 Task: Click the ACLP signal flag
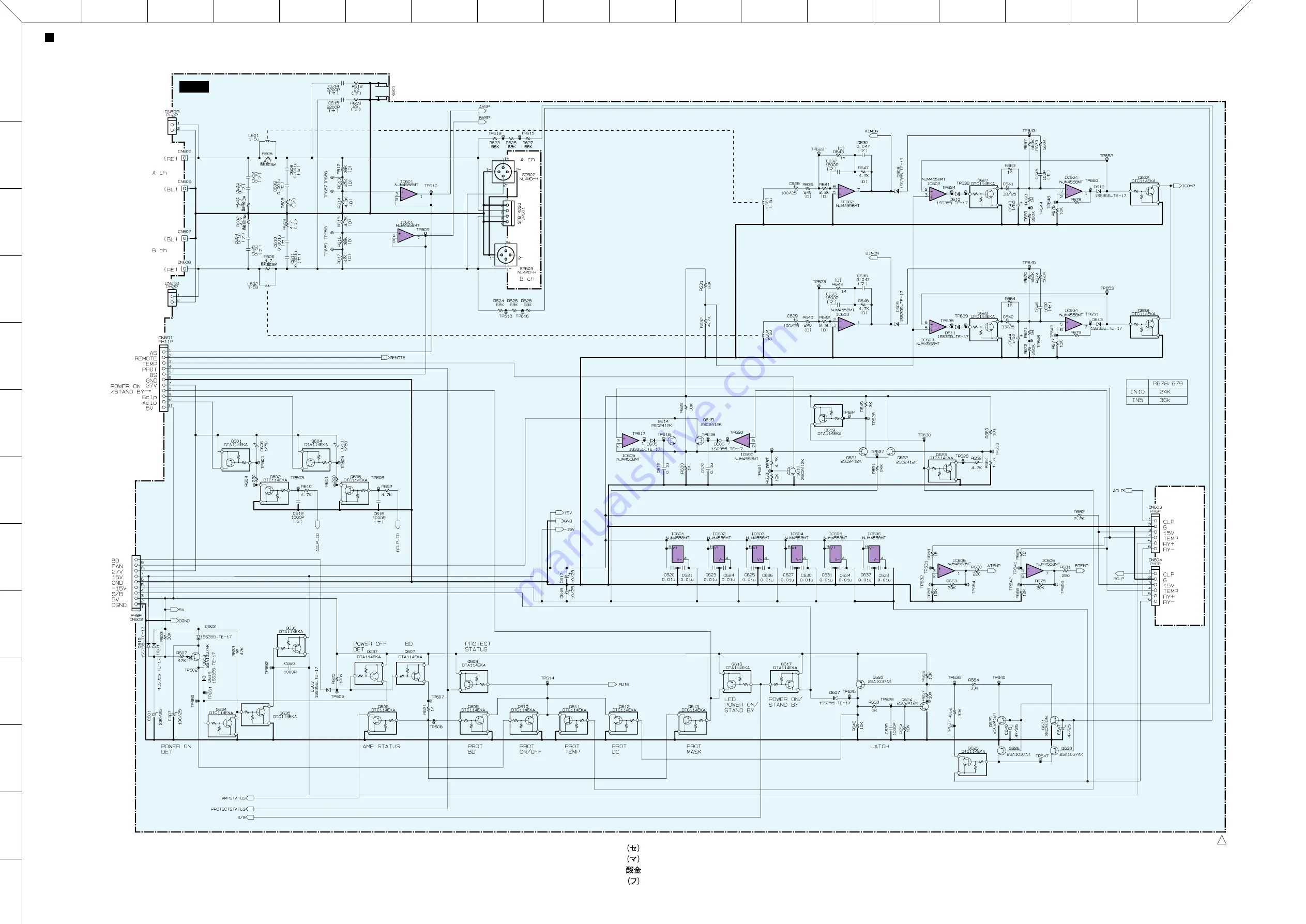[1129, 491]
